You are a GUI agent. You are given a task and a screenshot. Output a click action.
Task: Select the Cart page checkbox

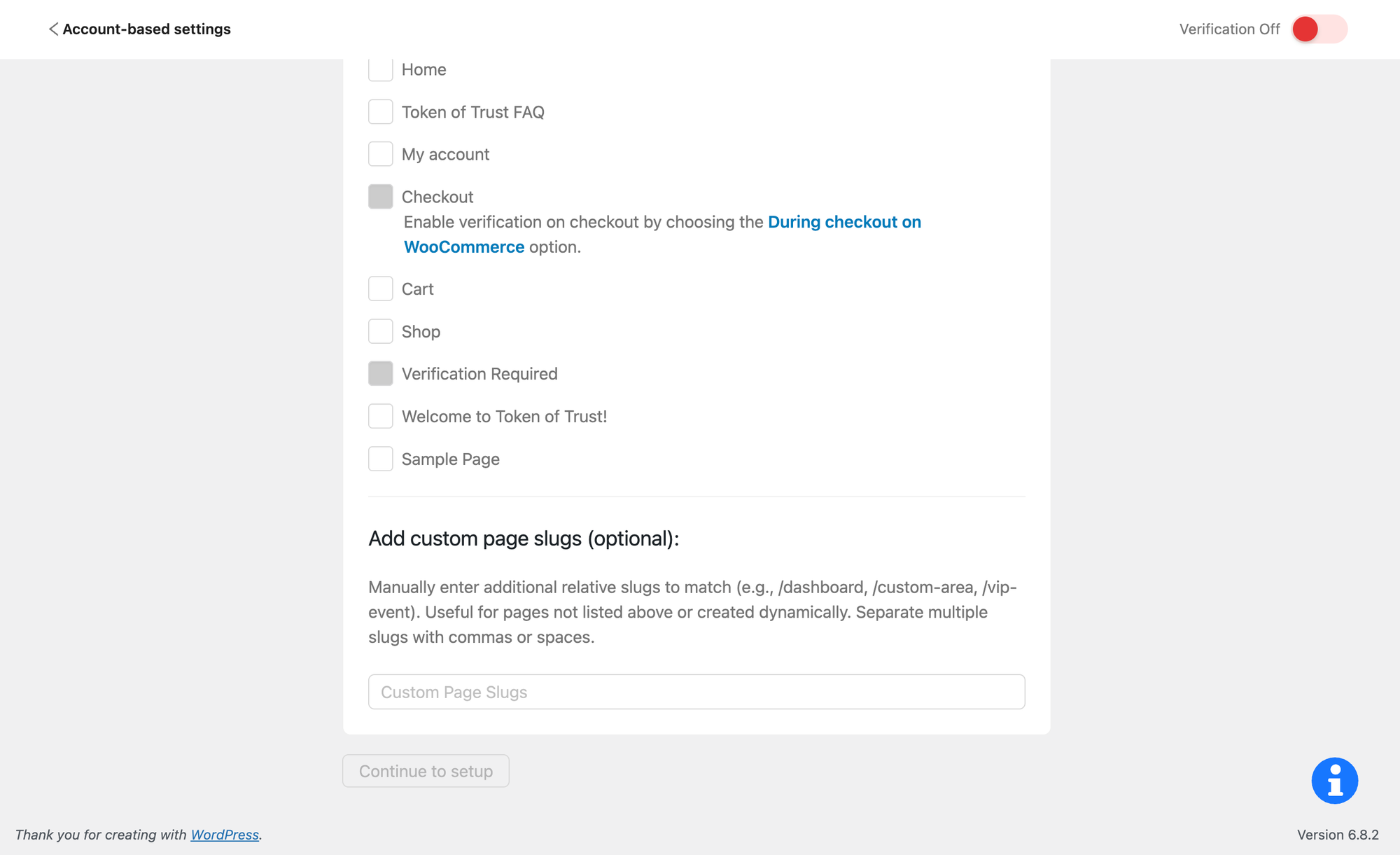coord(380,289)
